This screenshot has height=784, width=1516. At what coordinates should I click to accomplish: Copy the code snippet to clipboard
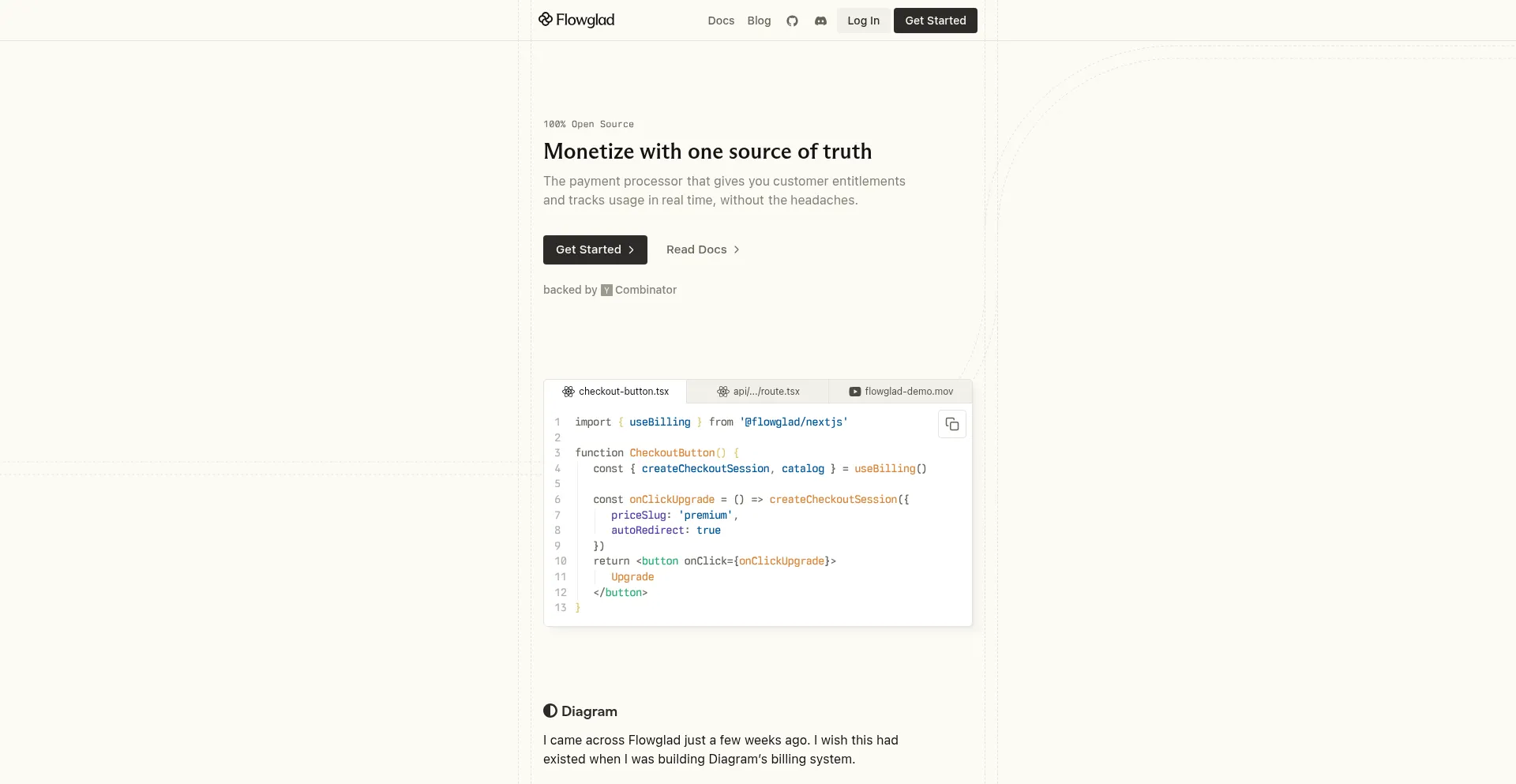(x=951, y=425)
